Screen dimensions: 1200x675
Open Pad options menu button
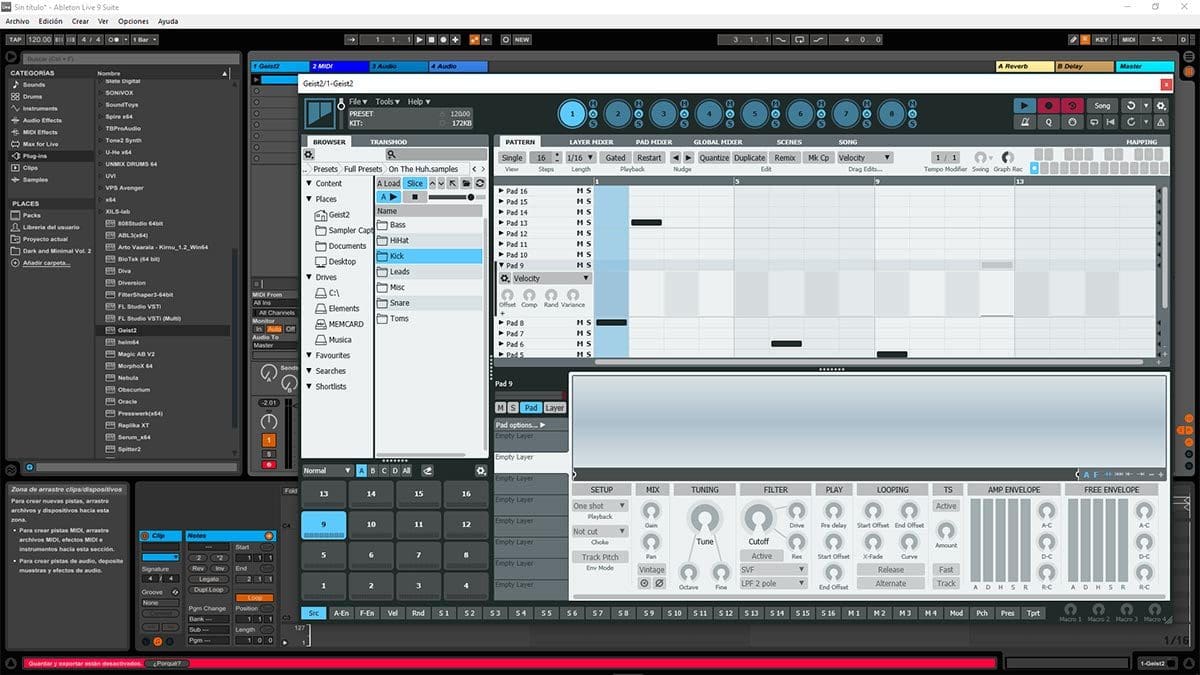[x=530, y=425]
